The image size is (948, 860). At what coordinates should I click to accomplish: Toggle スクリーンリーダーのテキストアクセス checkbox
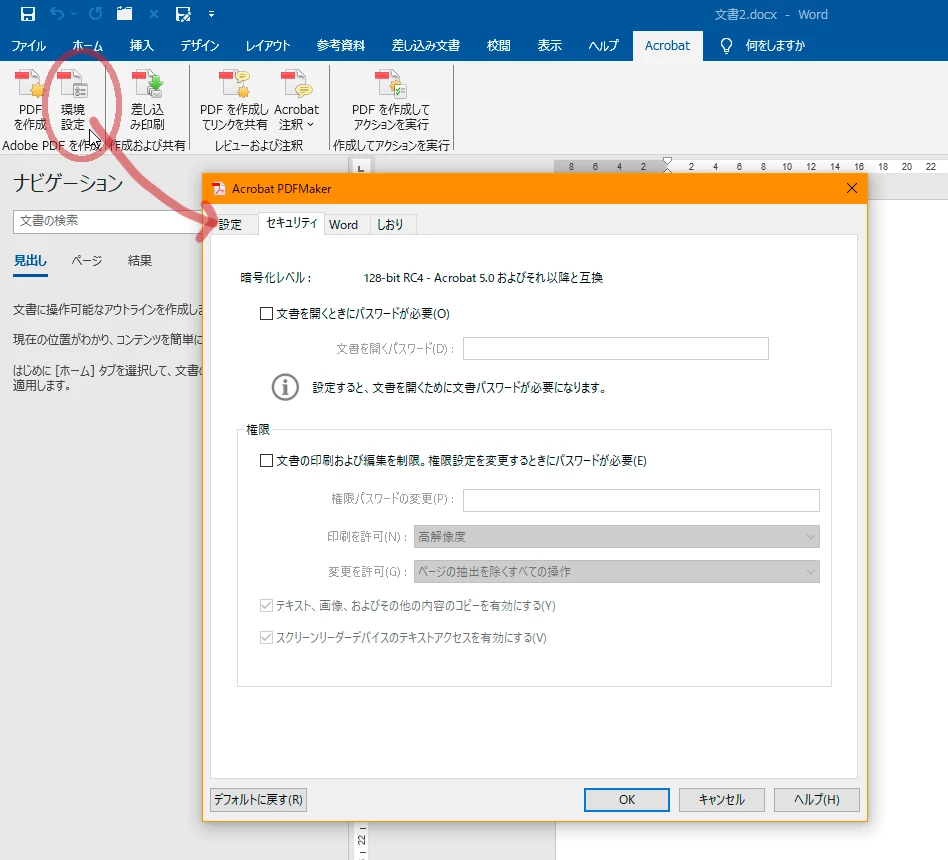tap(266, 637)
